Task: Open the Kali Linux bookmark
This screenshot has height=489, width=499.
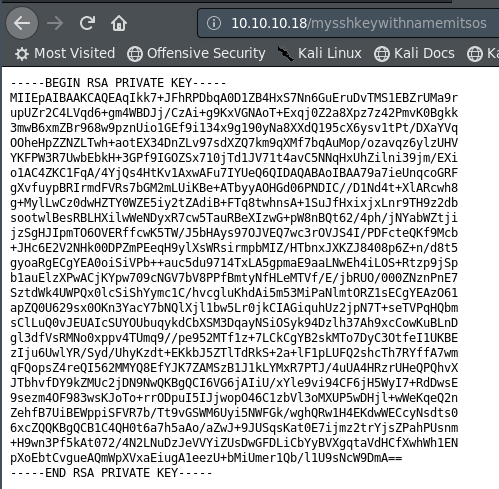Action: coord(319,53)
